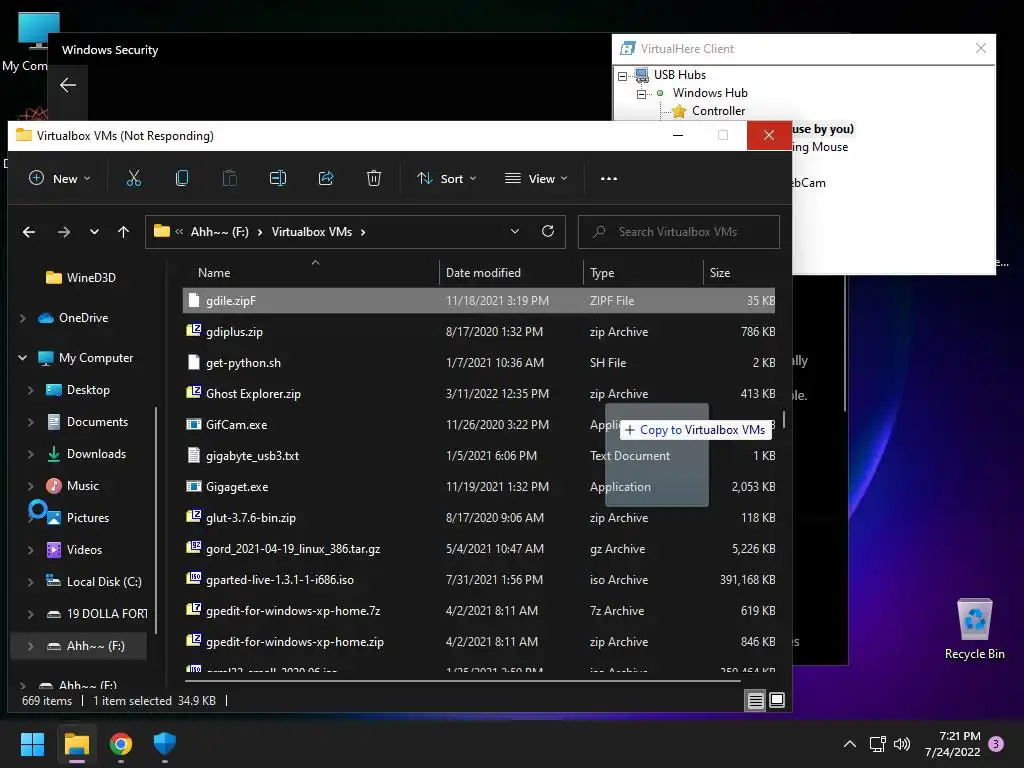Click the volume speaker tray icon
1024x768 pixels.
(x=902, y=744)
